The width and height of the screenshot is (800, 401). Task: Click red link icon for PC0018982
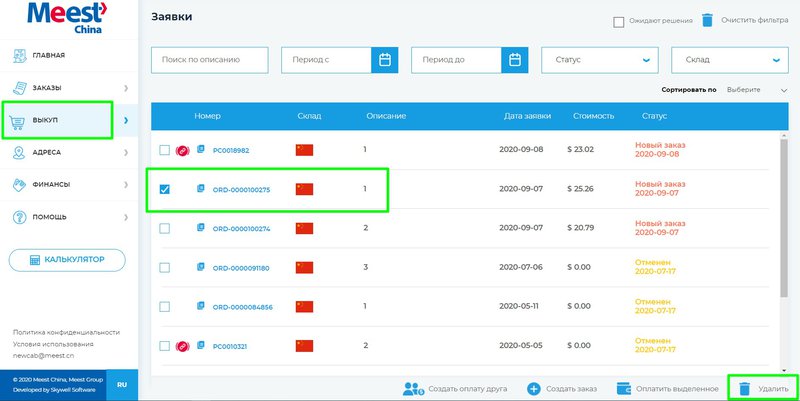click(183, 151)
